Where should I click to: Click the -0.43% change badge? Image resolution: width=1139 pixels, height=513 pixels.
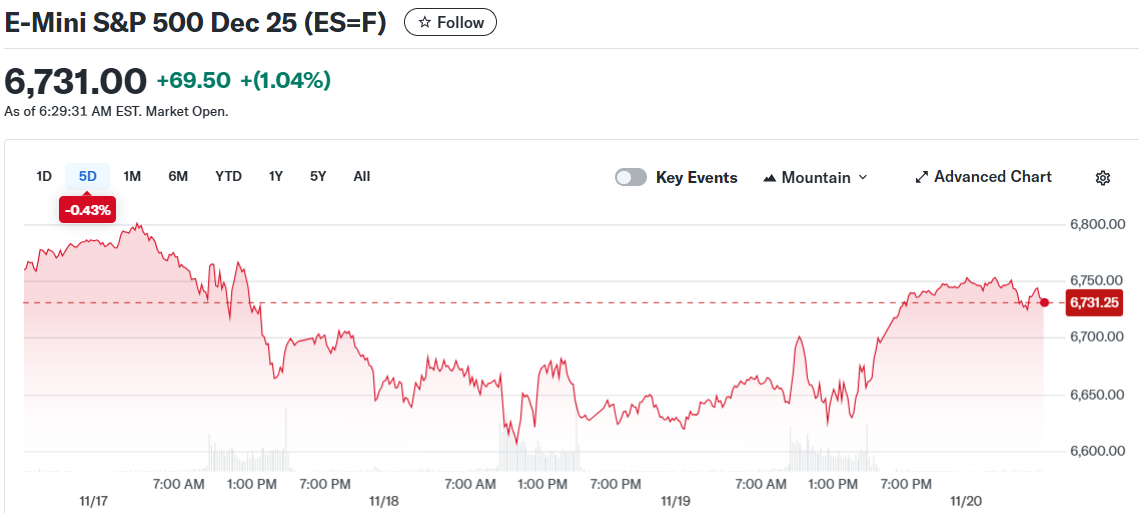[88, 210]
